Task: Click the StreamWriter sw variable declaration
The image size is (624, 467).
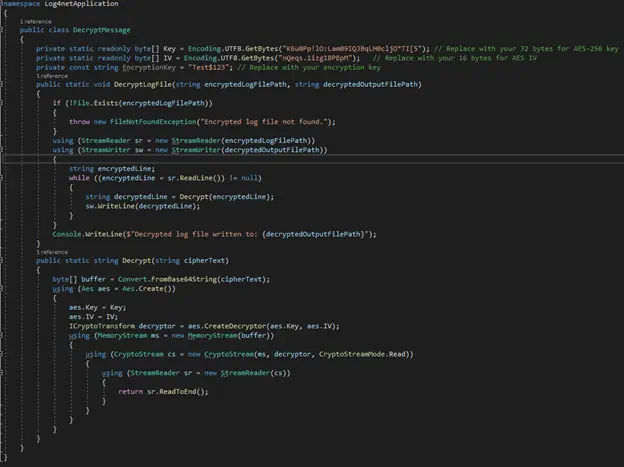Action: (x=112, y=150)
